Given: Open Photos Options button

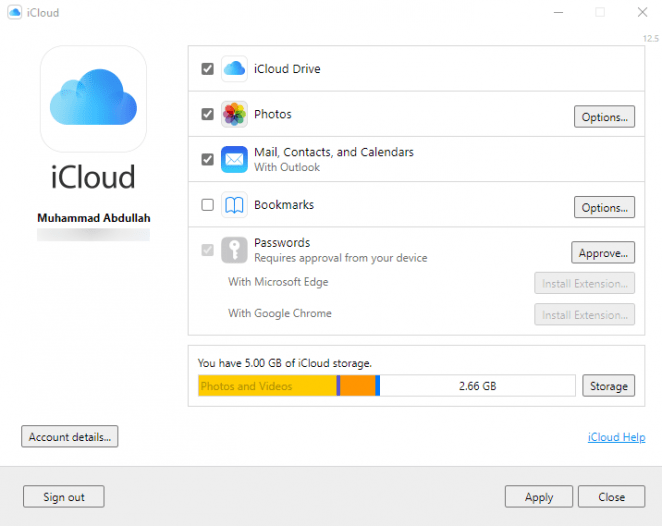Looking at the screenshot, I should (604, 117).
